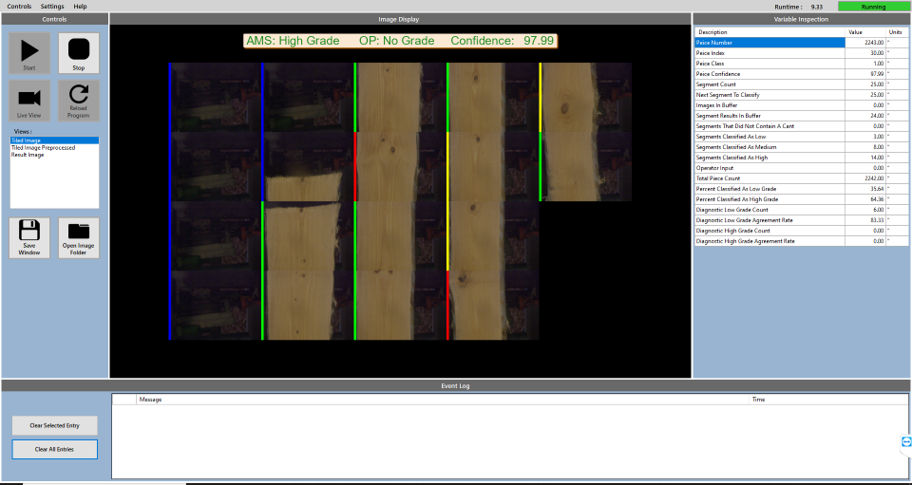Select Segments That Did Not Contain A Cant
Screen dimensions: 912x485
[801, 126]
